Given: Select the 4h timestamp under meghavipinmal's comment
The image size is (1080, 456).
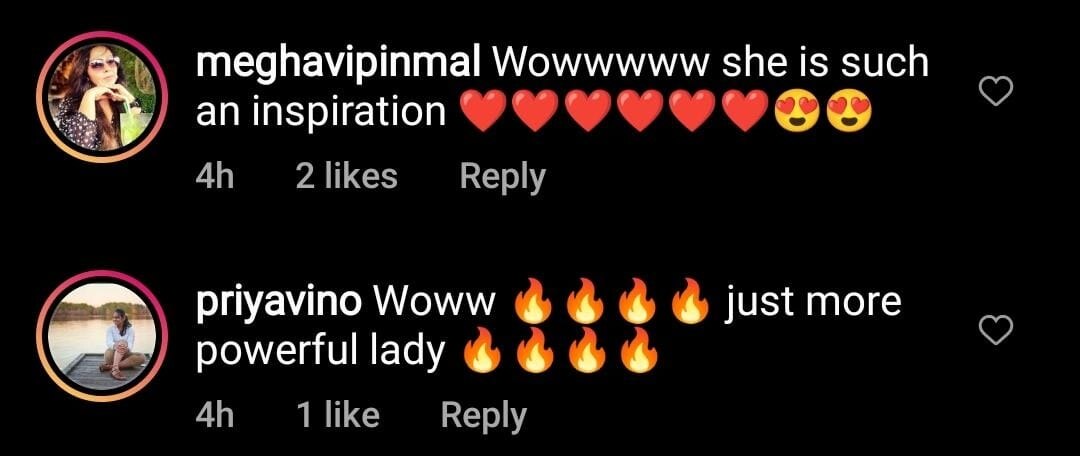Looking at the screenshot, I should (215, 176).
